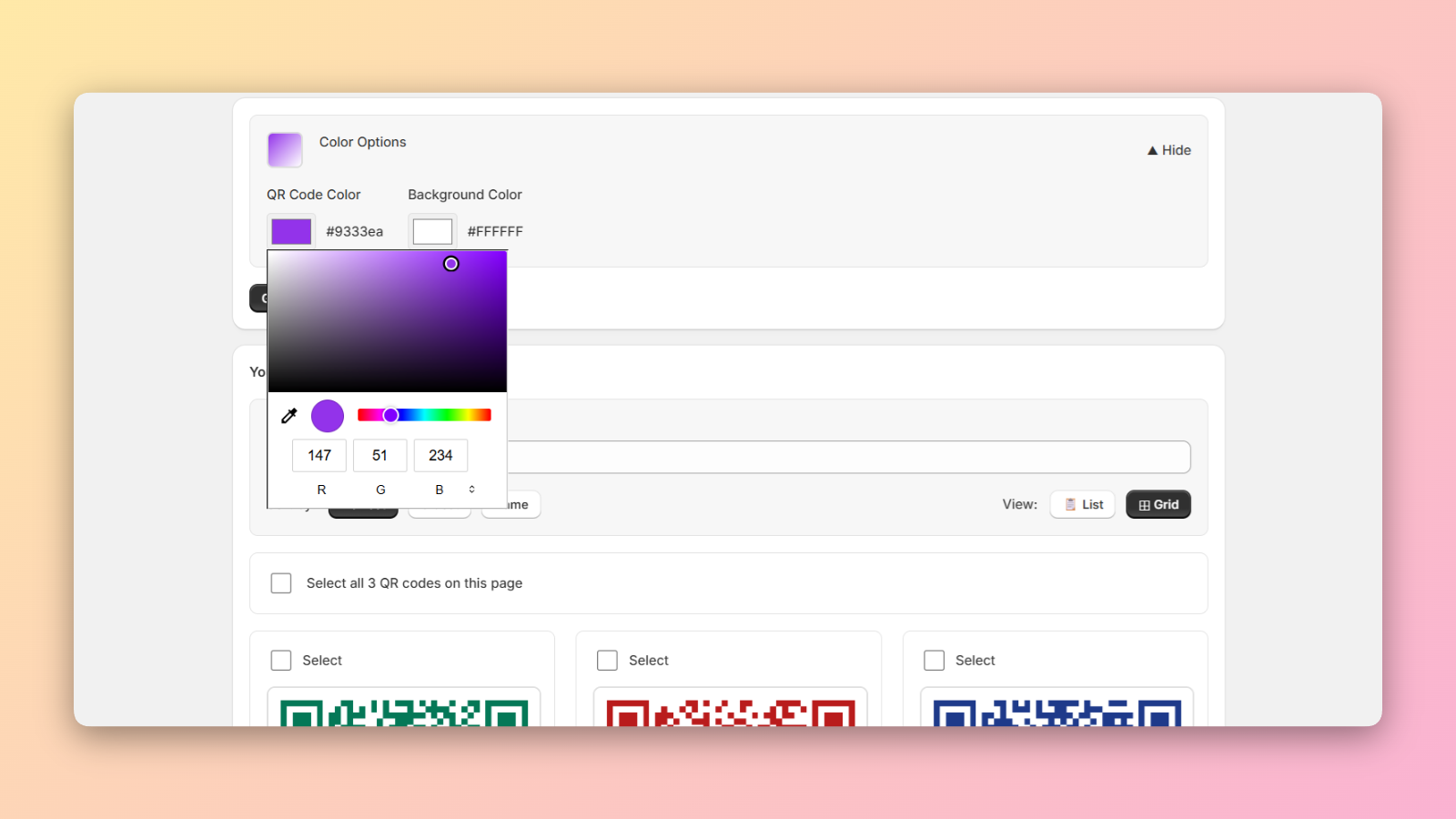Image resolution: width=1456 pixels, height=819 pixels.
Task: Click the color picker target circle on the gradient
Action: pyautogui.click(x=451, y=263)
